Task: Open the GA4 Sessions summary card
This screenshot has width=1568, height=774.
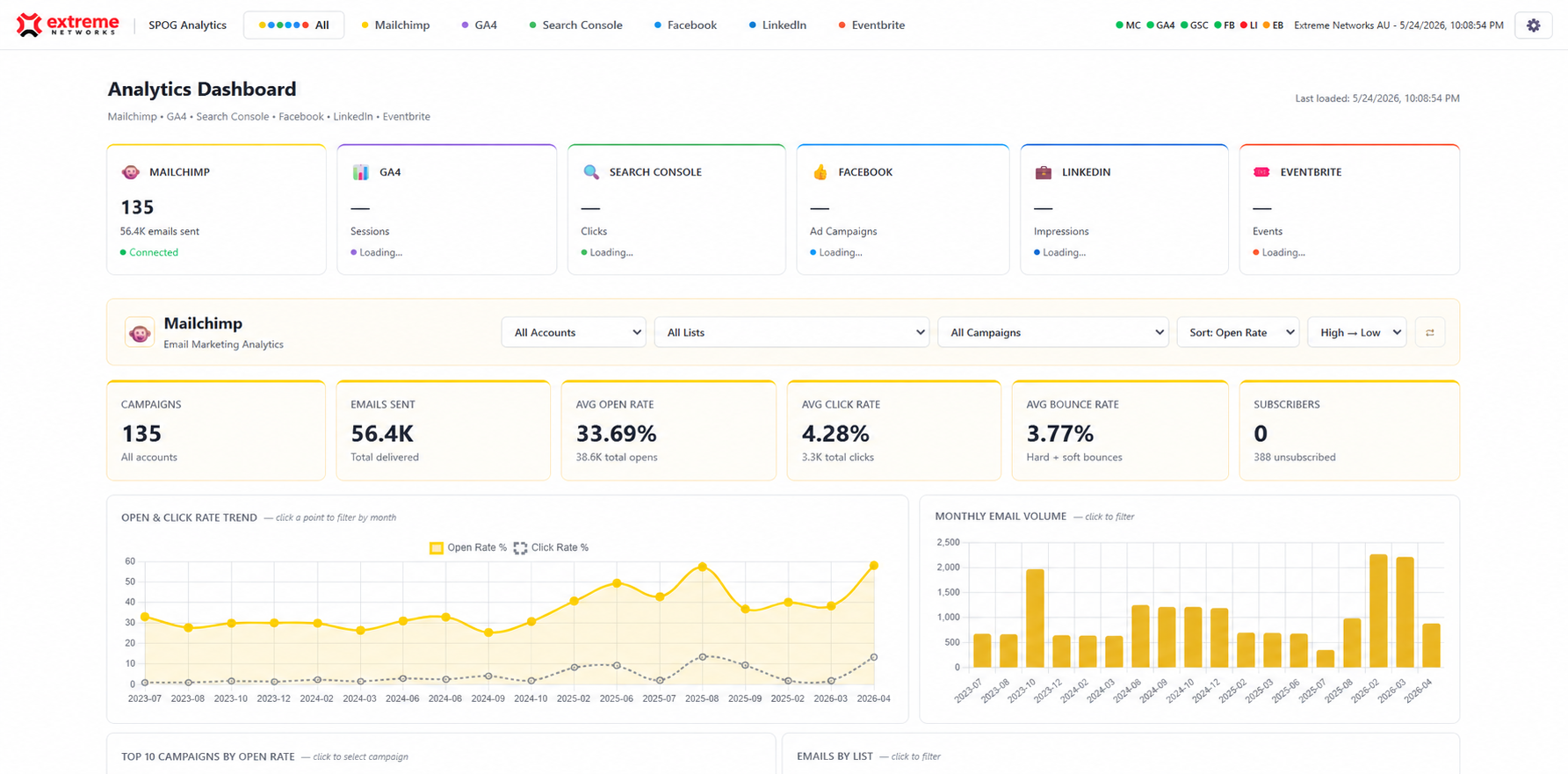Action: click(446, 209)
